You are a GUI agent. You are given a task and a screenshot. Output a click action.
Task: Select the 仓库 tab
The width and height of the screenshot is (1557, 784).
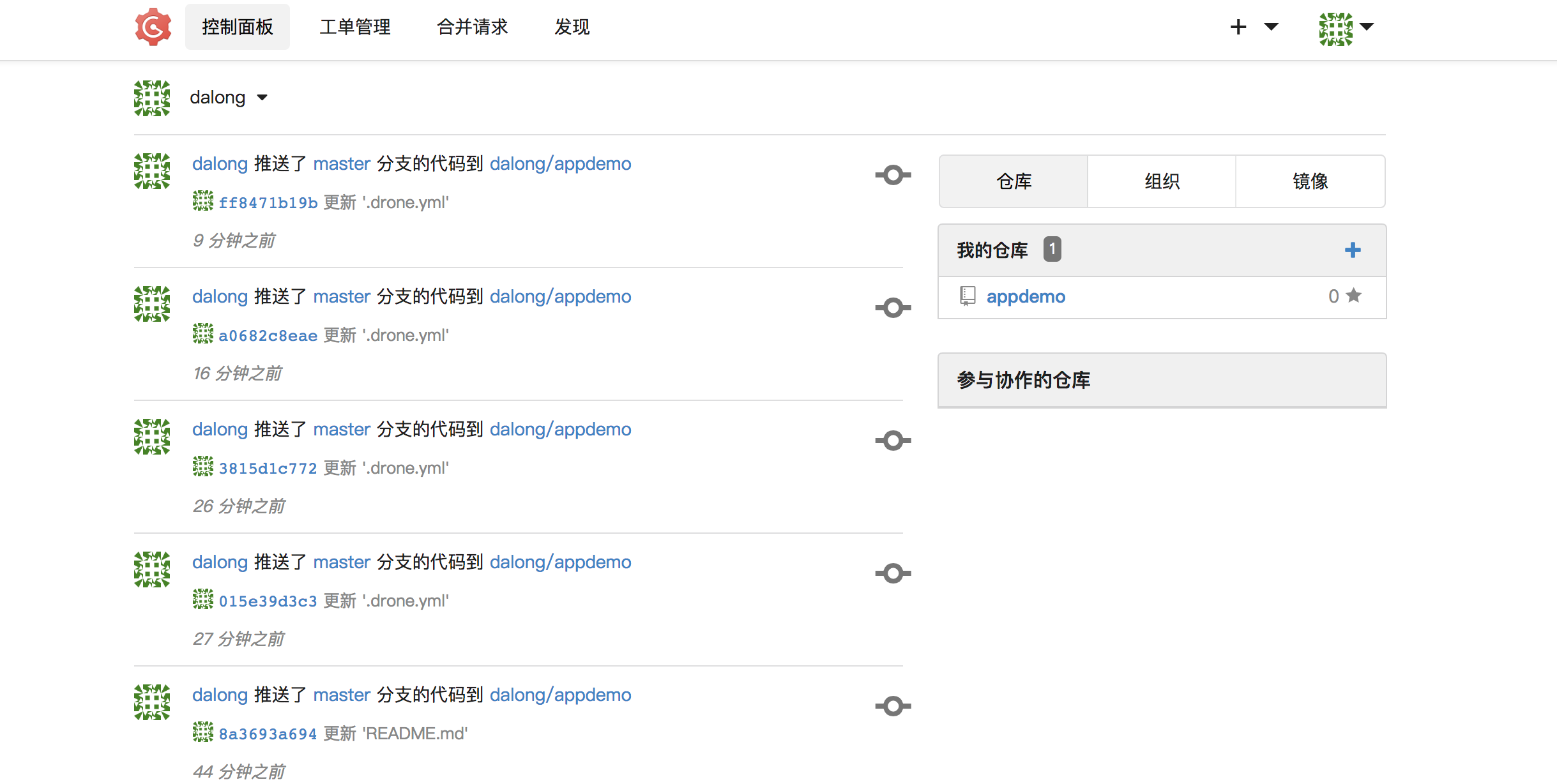point(1014,181)
